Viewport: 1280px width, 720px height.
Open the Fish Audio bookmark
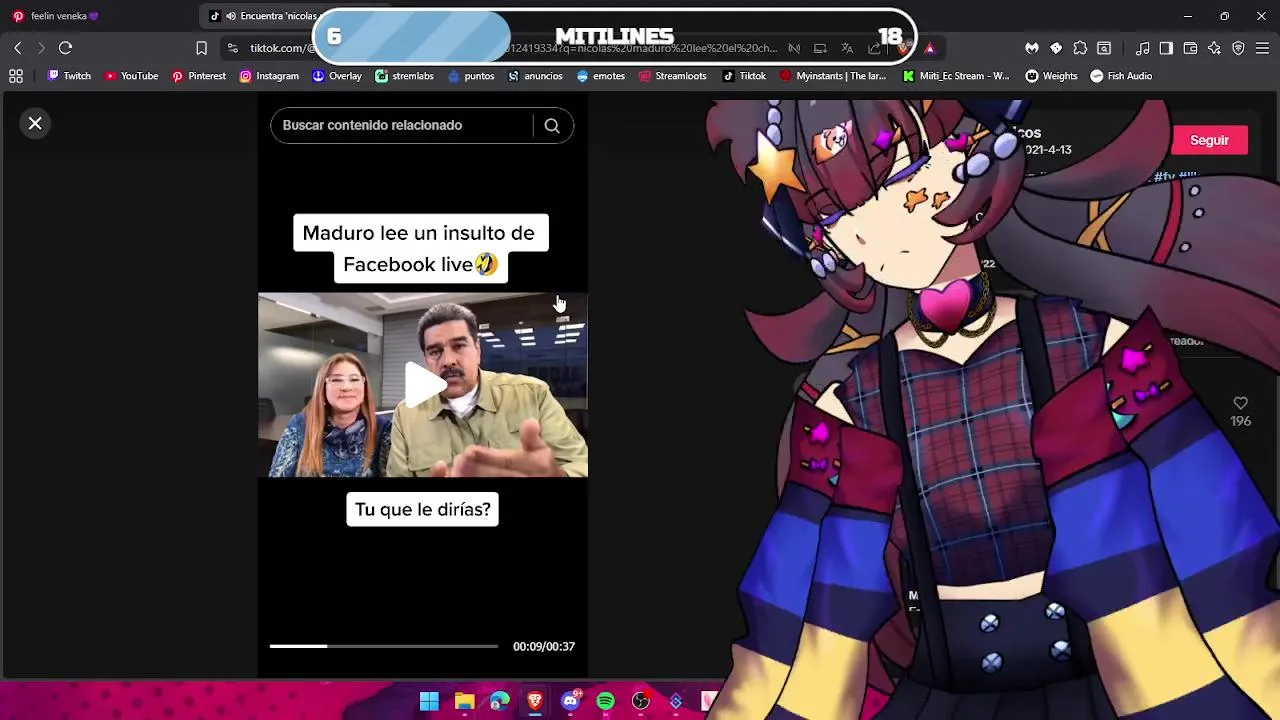[x=1121, y=76]
